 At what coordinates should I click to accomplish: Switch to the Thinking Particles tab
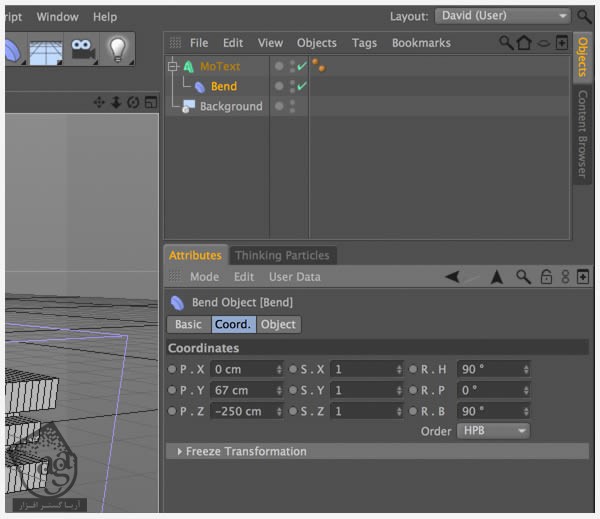(x=281, y=255)
